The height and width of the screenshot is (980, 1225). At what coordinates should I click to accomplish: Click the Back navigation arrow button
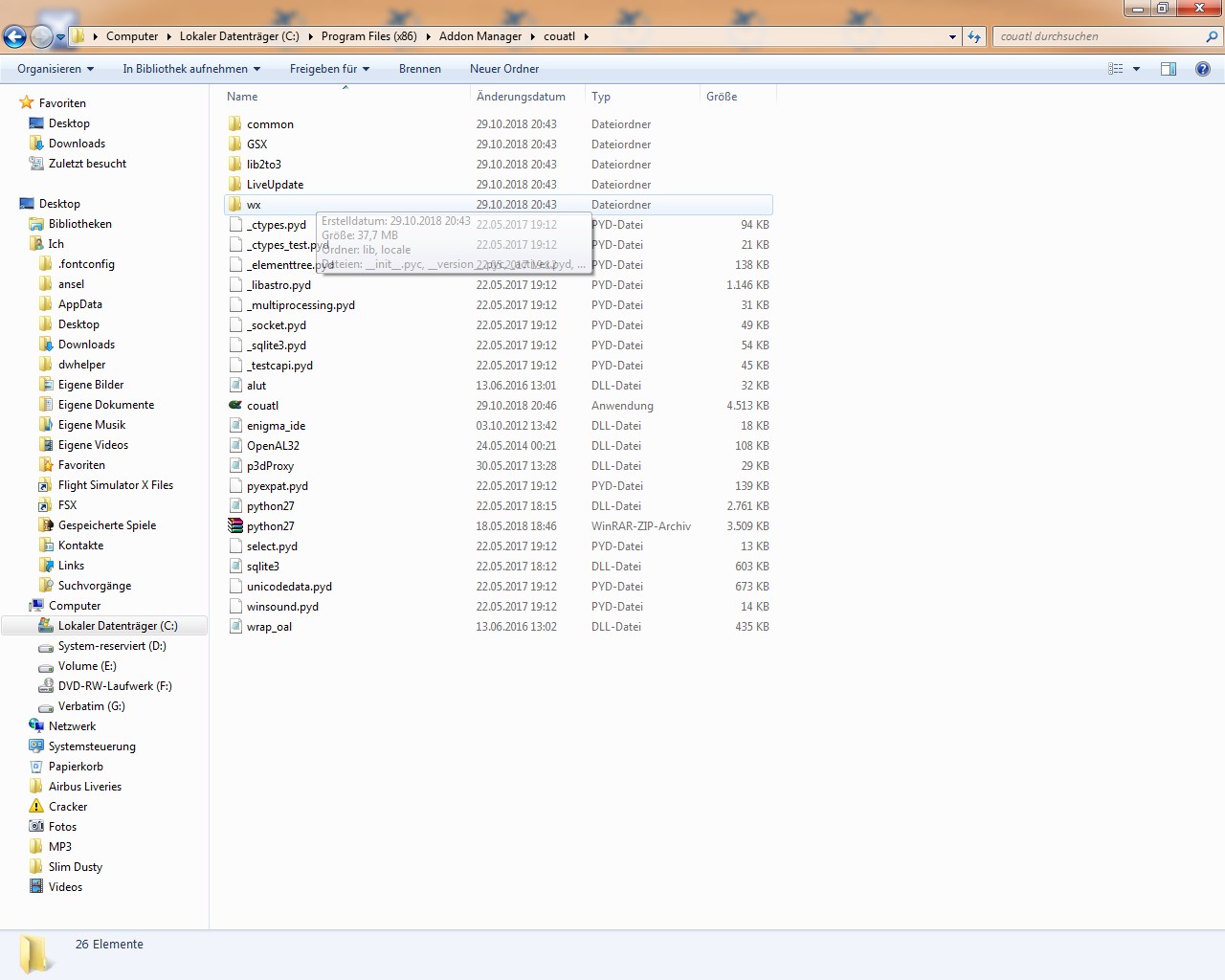click(x=15, y=37)
